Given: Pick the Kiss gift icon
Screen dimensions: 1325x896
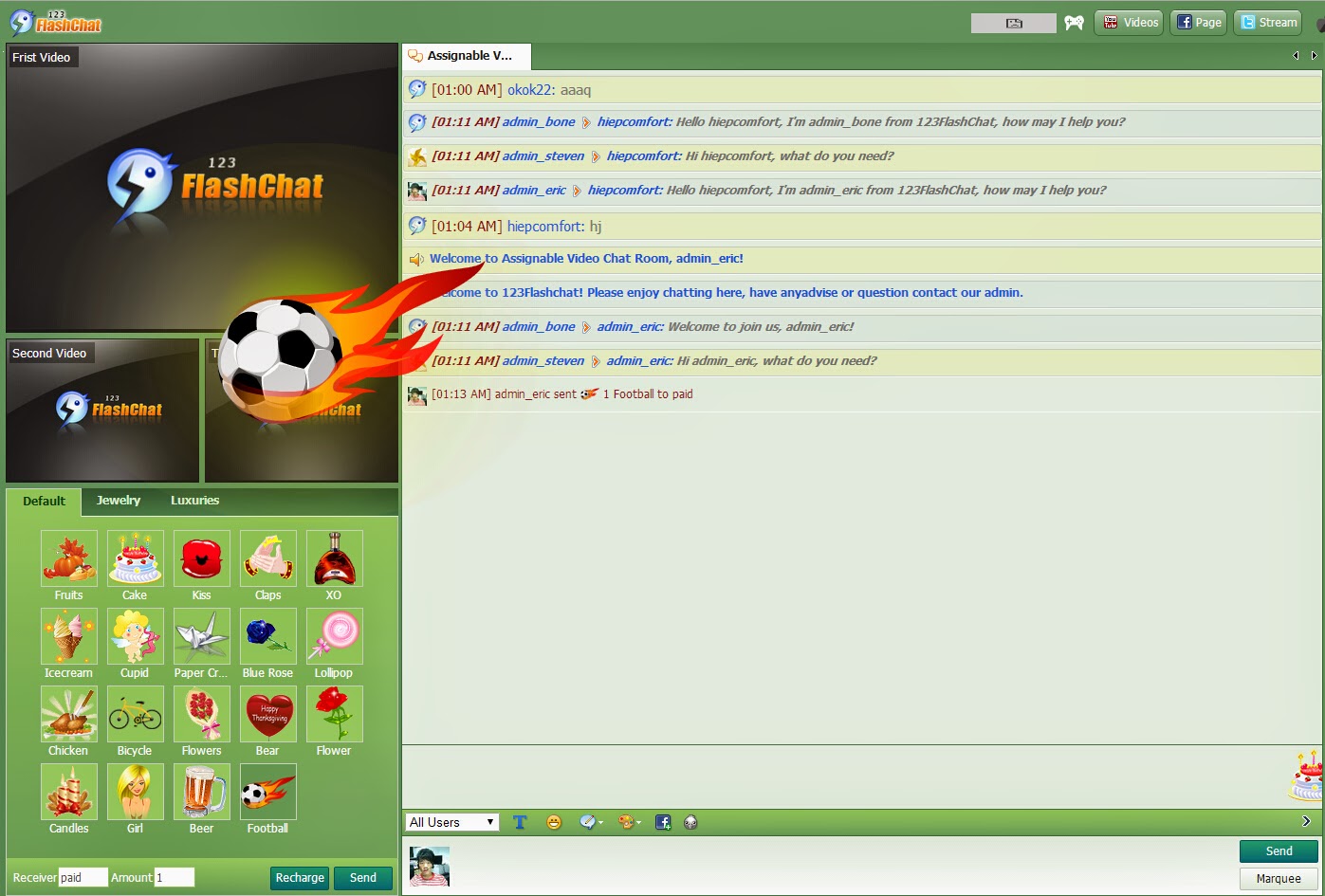Looking at the screenshot, I should 201,558.
